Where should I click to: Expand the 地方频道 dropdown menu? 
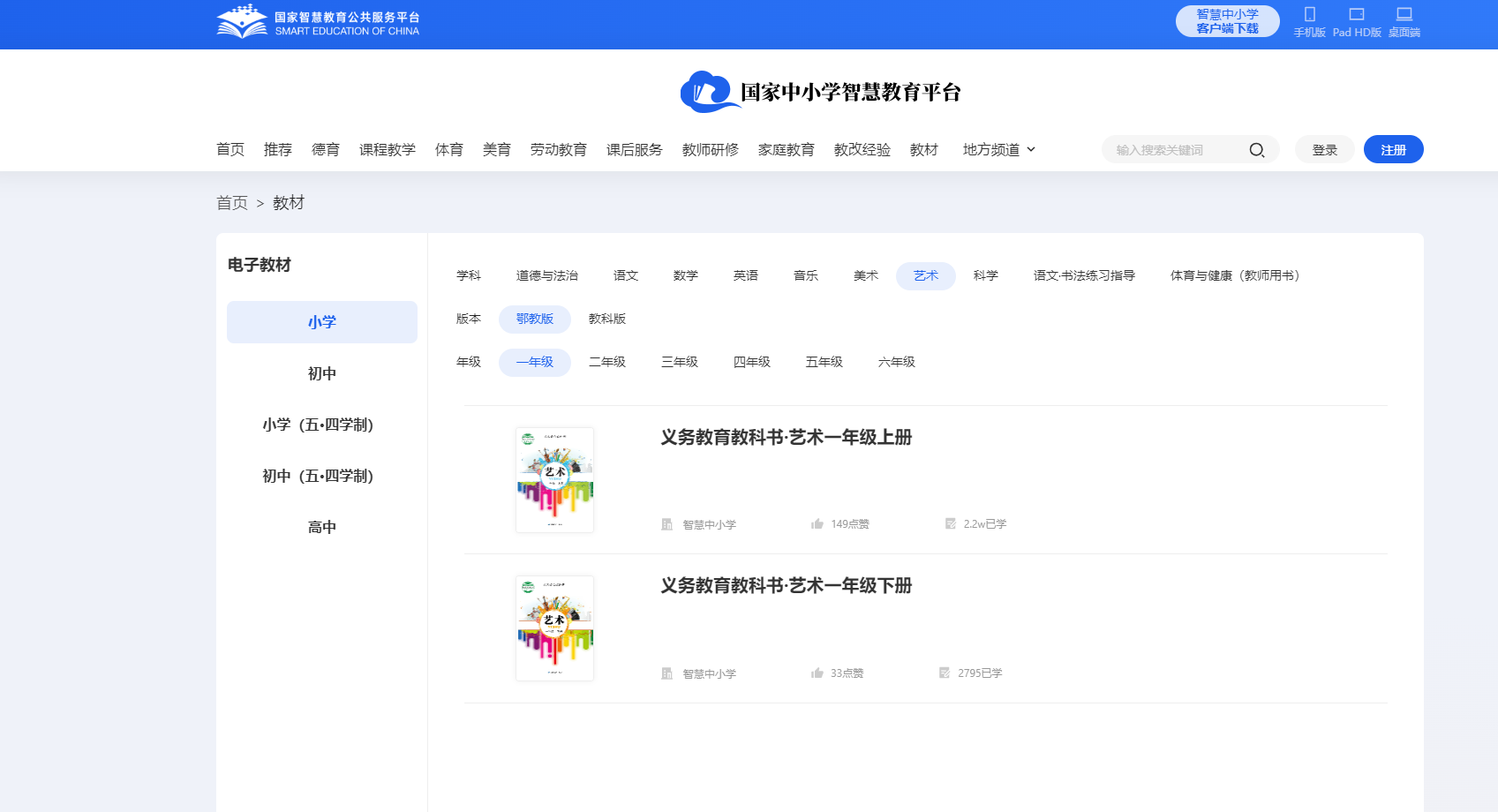[997, 149]
